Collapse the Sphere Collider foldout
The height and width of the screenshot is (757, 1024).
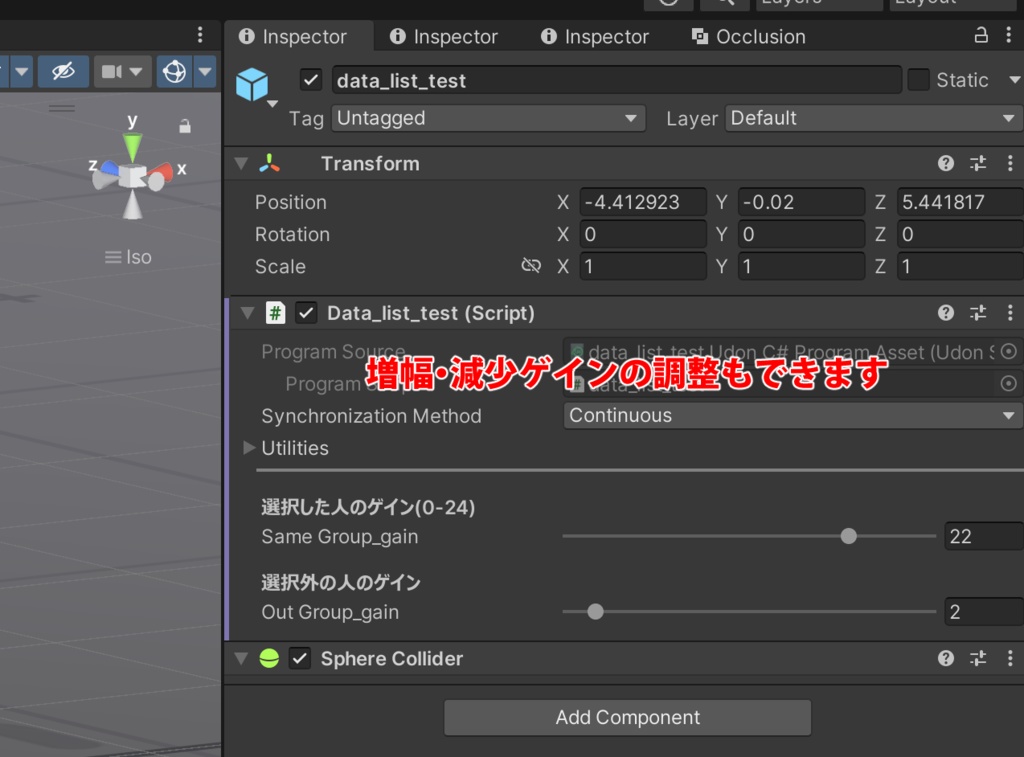pos(242,658)
